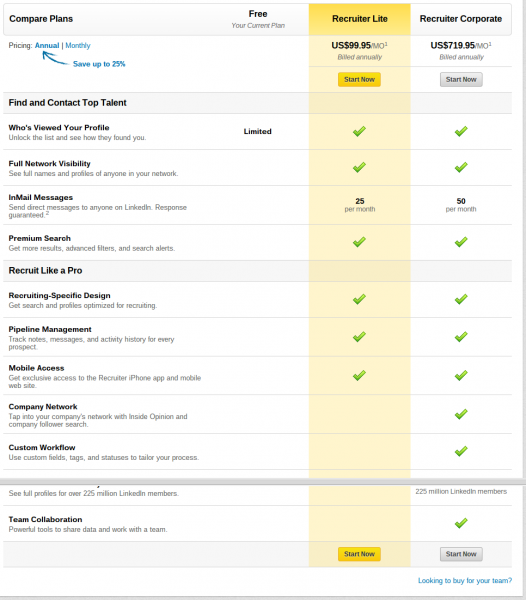526x600 pixels.
Task: Click the InMail Messages feature title
Action: (41, 197)
